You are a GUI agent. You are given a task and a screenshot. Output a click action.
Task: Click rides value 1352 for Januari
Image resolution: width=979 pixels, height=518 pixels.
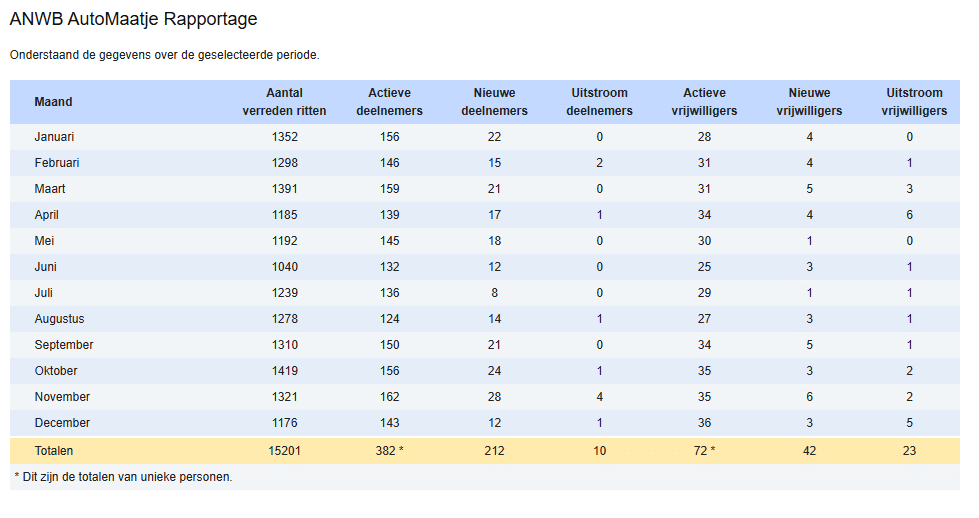(x=285, y=137)
